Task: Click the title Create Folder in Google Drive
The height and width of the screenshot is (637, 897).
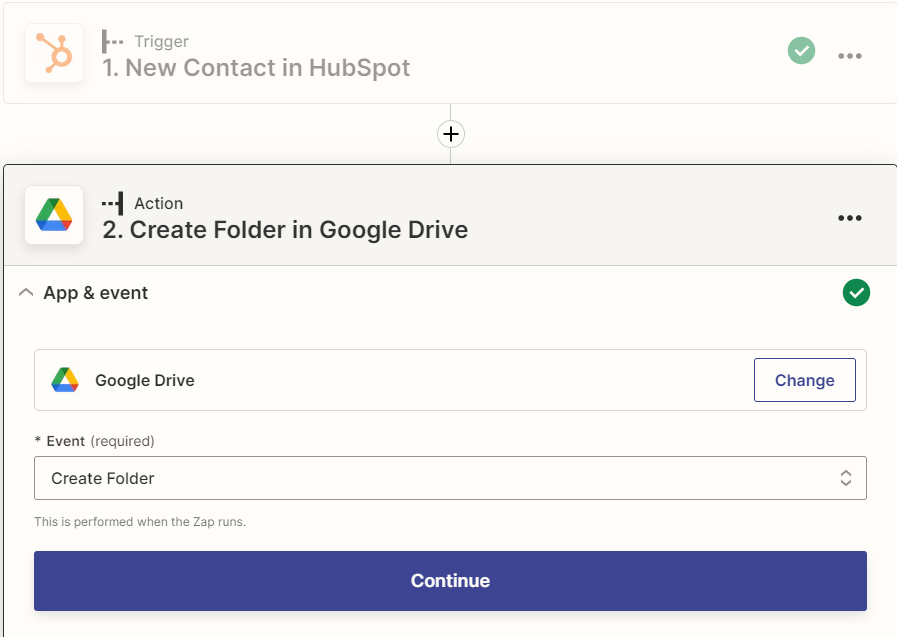Action: pos(285,230)
